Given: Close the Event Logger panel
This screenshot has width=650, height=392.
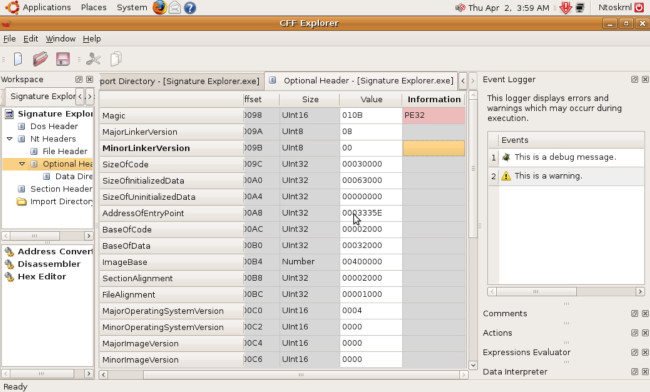Looking at the screenshot, I should point(645,79).
